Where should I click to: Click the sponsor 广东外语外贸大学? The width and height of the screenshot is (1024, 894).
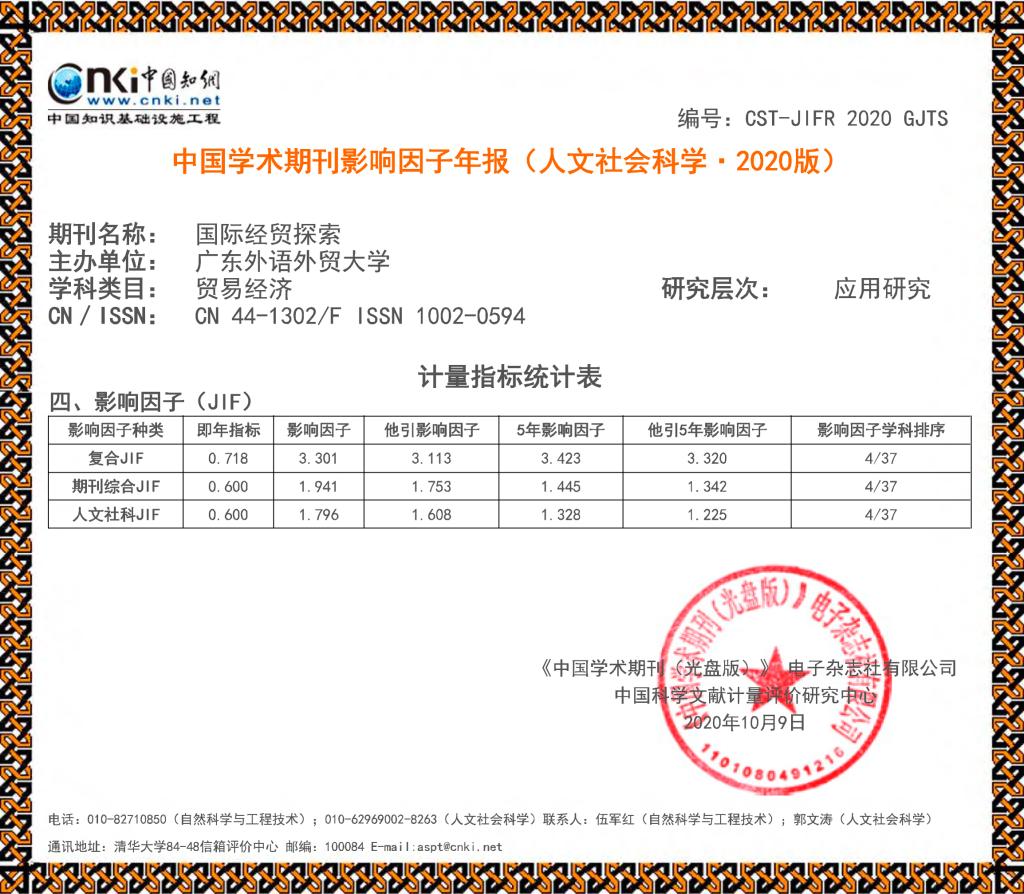(x=292, y=262)
